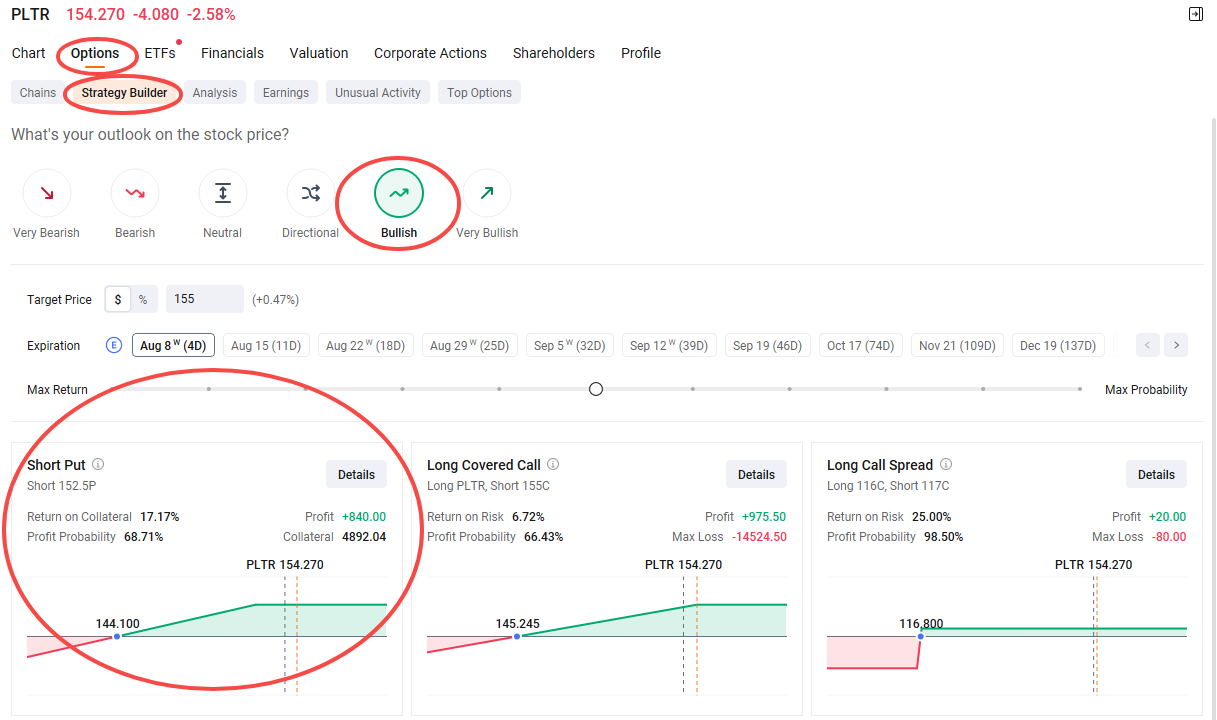Click the PLTR ticker symbol at top
This screenshot has height=720, width=1217.
[30, 15]
